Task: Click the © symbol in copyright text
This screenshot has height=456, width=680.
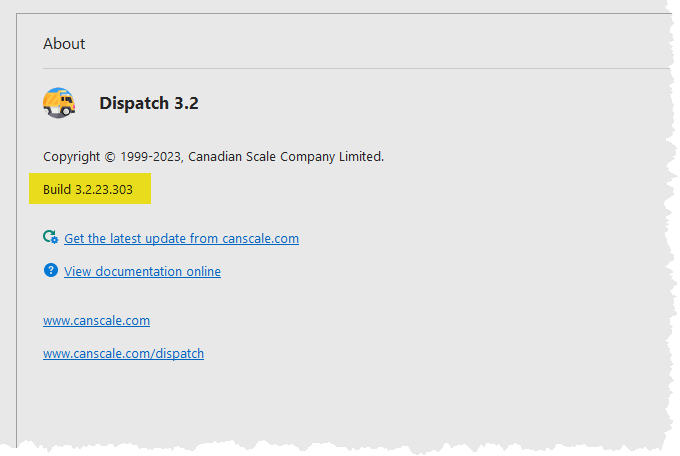Action: 109,156
